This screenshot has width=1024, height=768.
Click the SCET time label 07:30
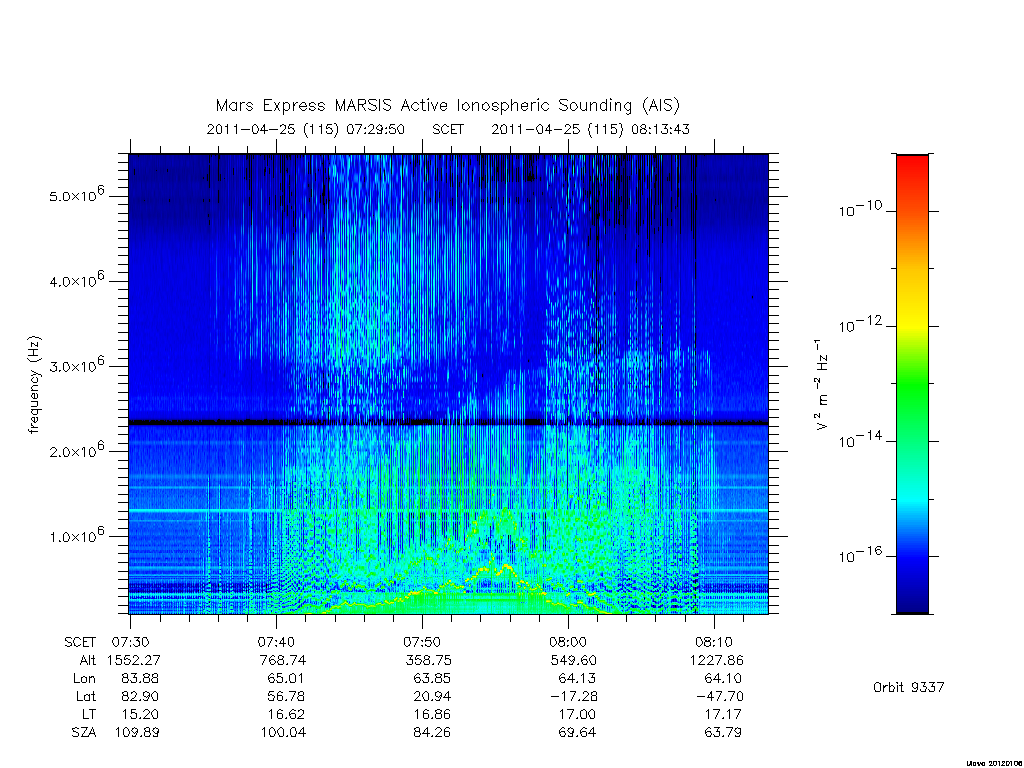[x=130, y=642]
